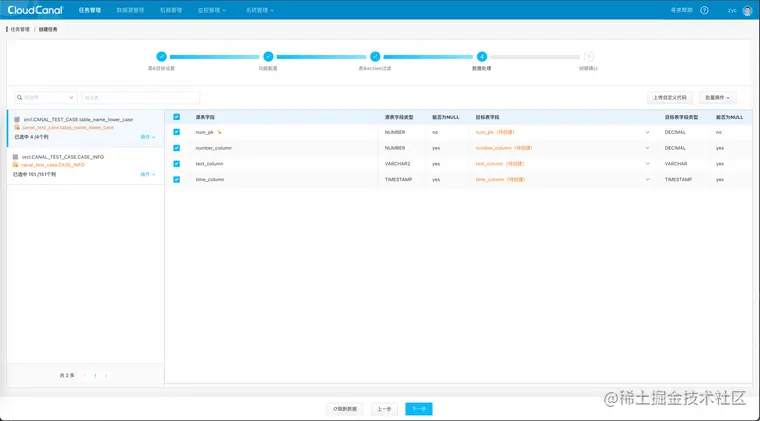Screen dimensions: 760x421
Task: Click the 目标表字段 column header
Action: [x=487, y=117]
